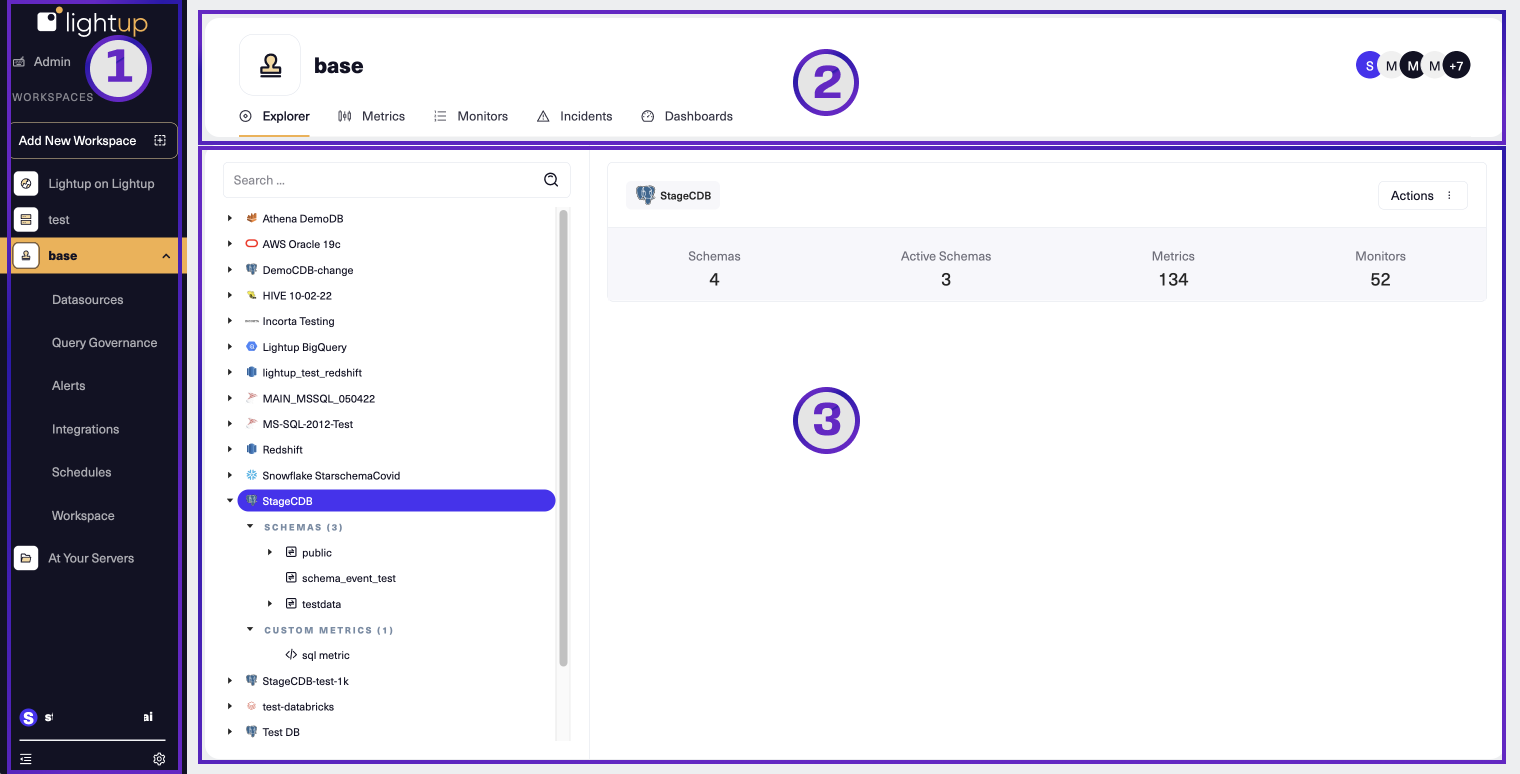Click the testdata schema icon

[292, 604]
